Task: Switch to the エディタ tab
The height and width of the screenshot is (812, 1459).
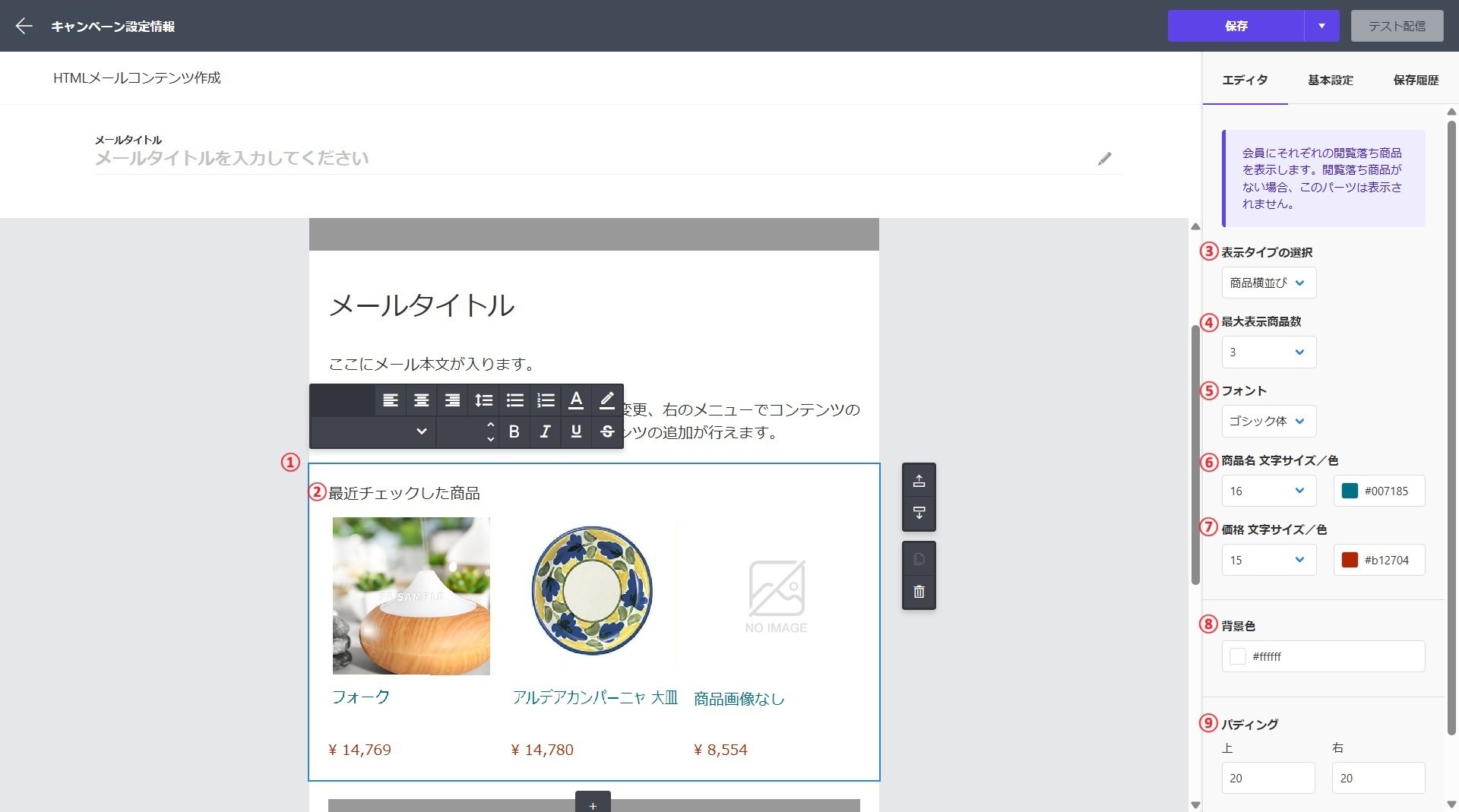Action: click(1245, 79)
